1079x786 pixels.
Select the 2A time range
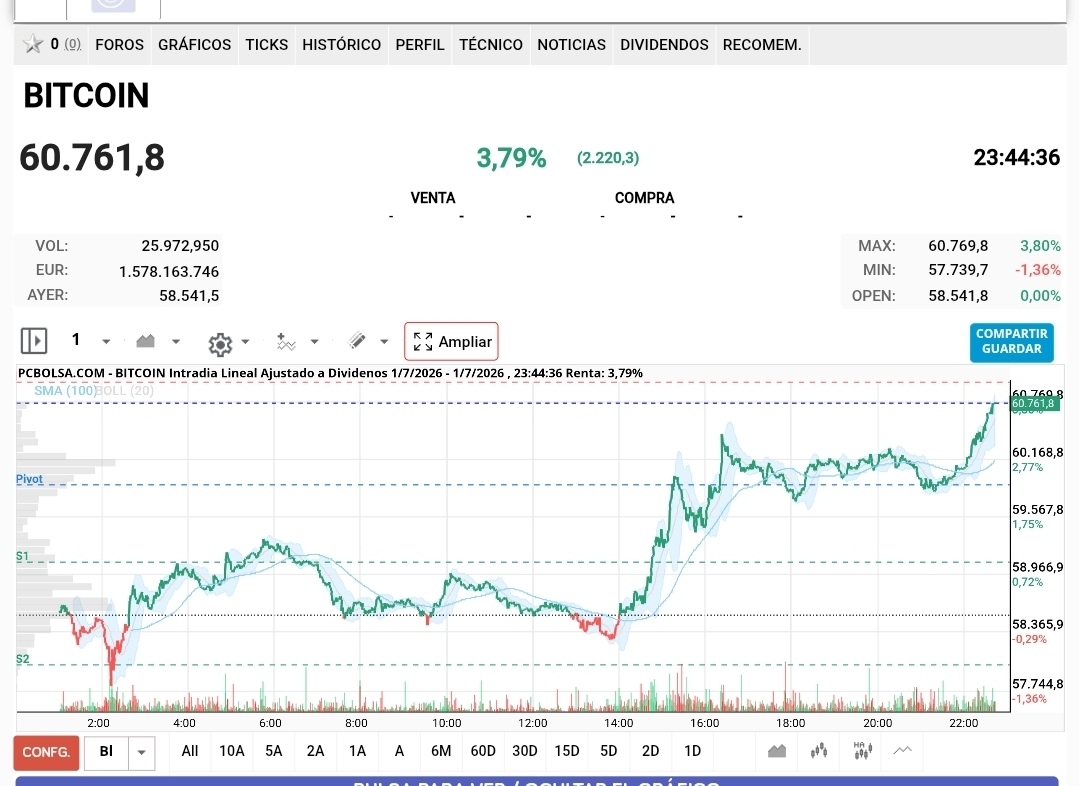315,751
